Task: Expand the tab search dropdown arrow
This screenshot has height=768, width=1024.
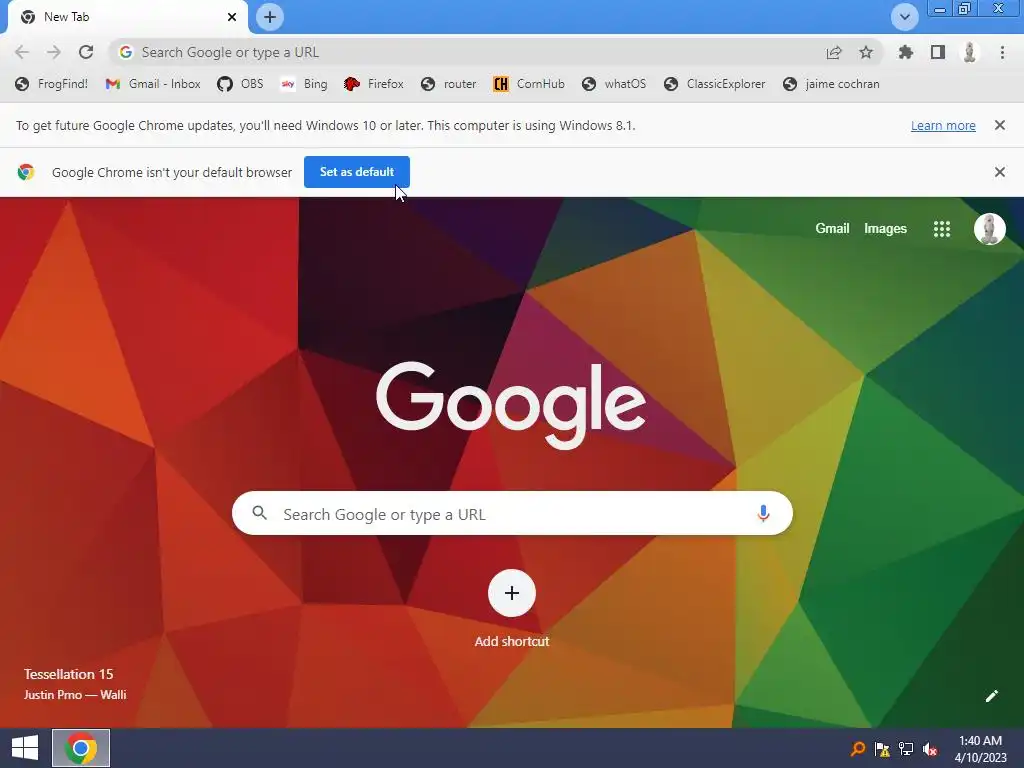Action: coord(905,17)
